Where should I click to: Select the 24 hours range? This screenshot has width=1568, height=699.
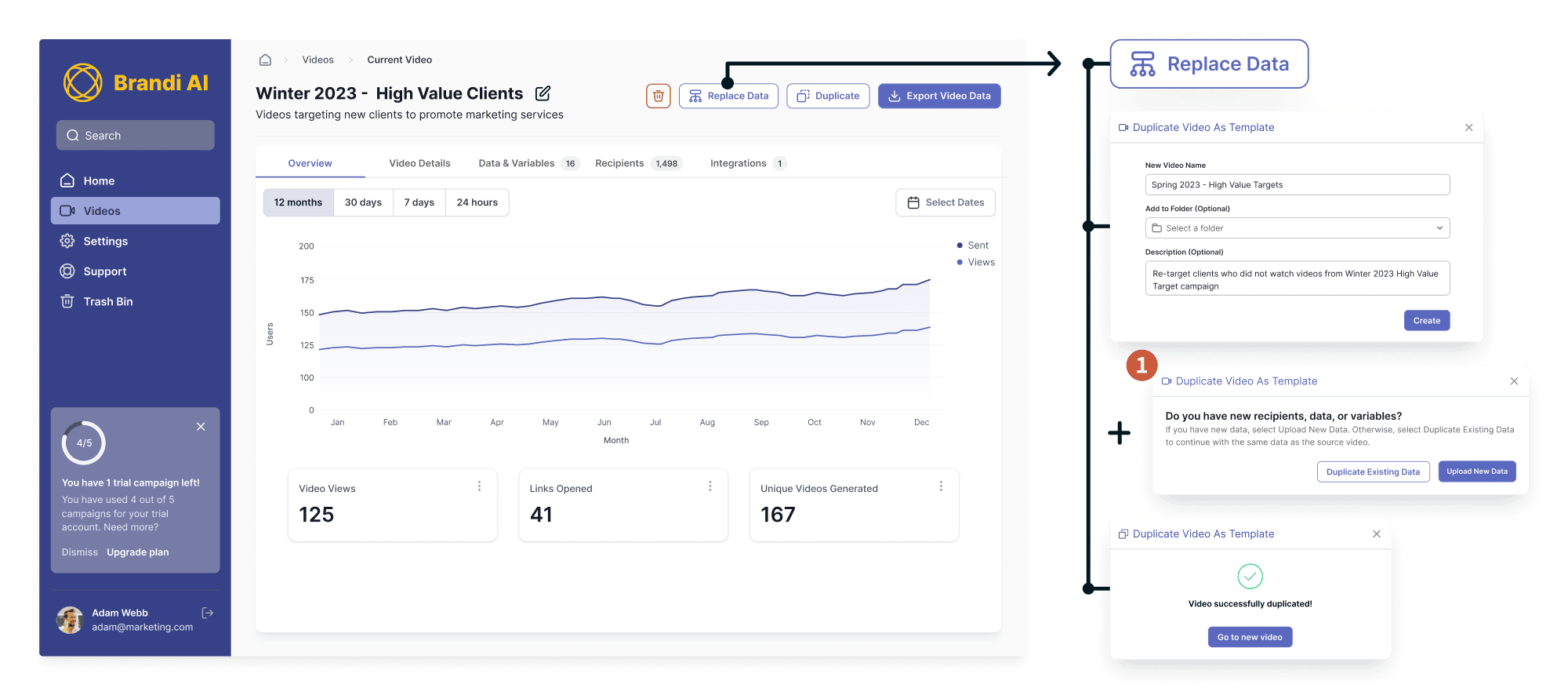[477, 202]
